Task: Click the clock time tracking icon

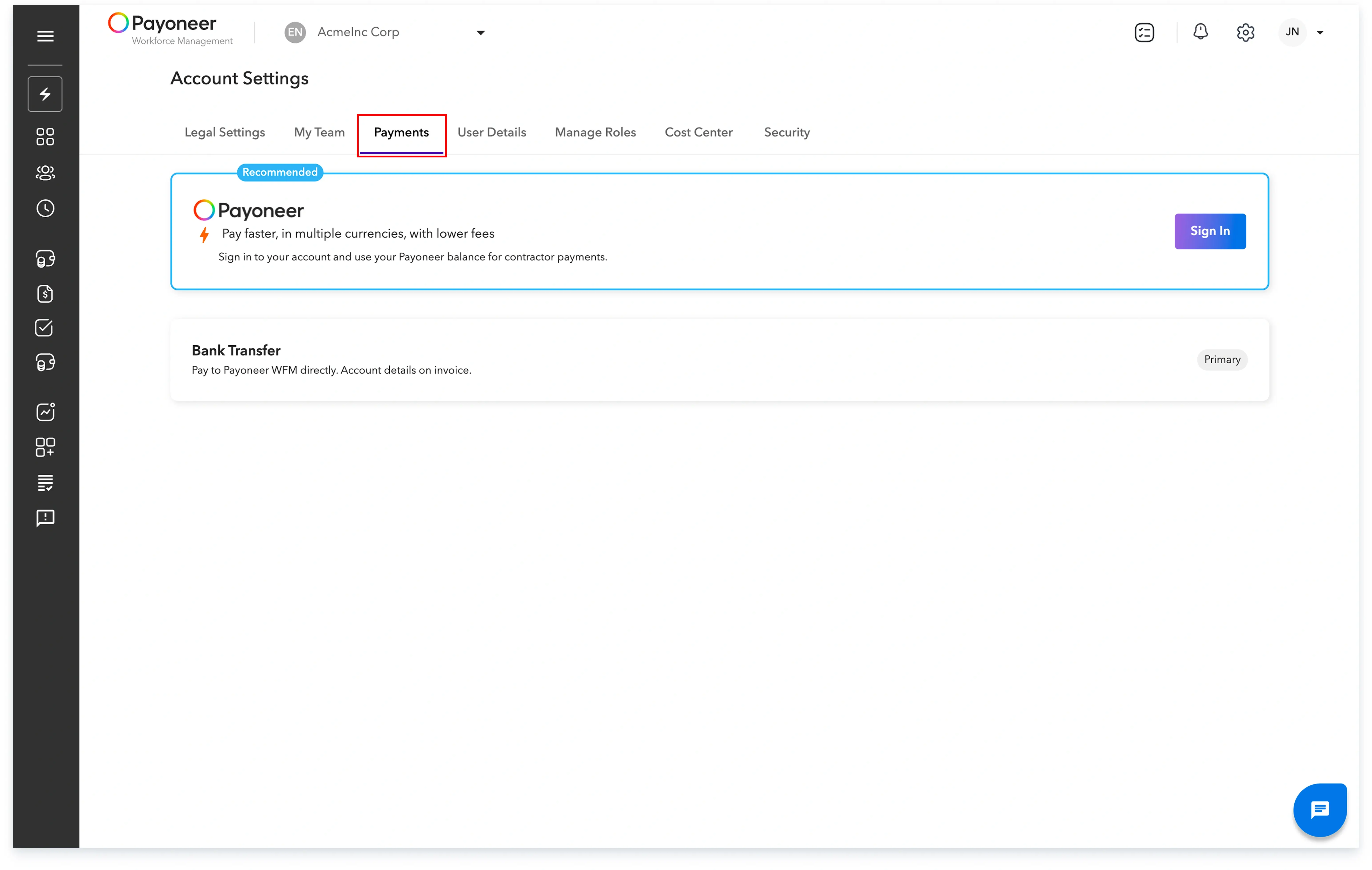Action: tap(45, 208)
